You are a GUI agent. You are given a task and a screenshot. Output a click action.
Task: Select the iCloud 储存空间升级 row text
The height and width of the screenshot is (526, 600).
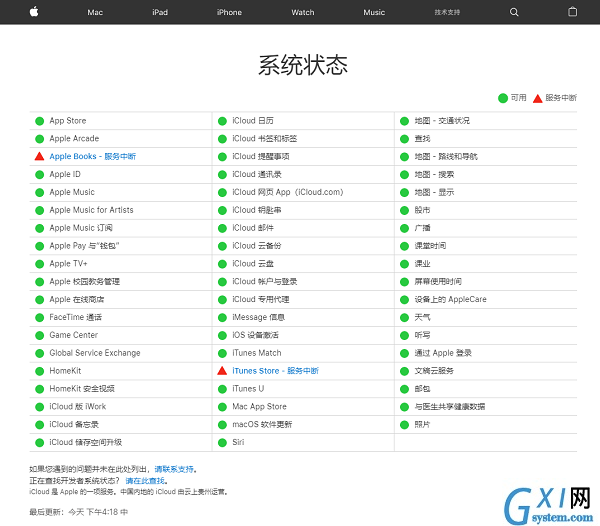coord(86,442)
